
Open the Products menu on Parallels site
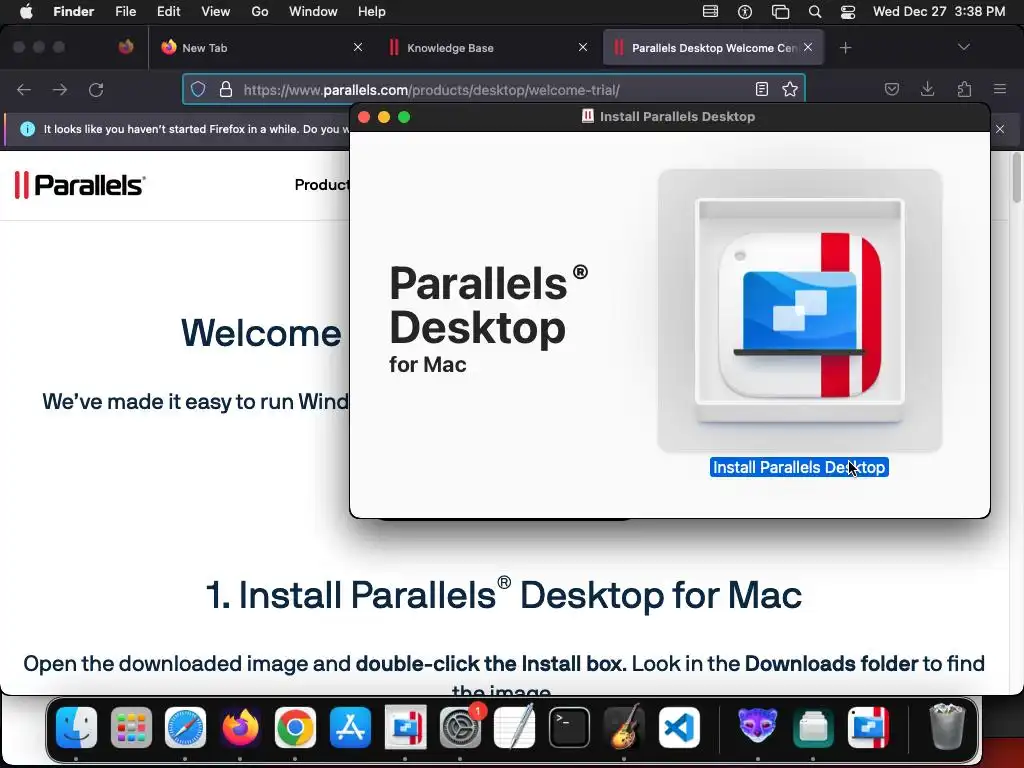pyautogui.click(x=322, y=185)
